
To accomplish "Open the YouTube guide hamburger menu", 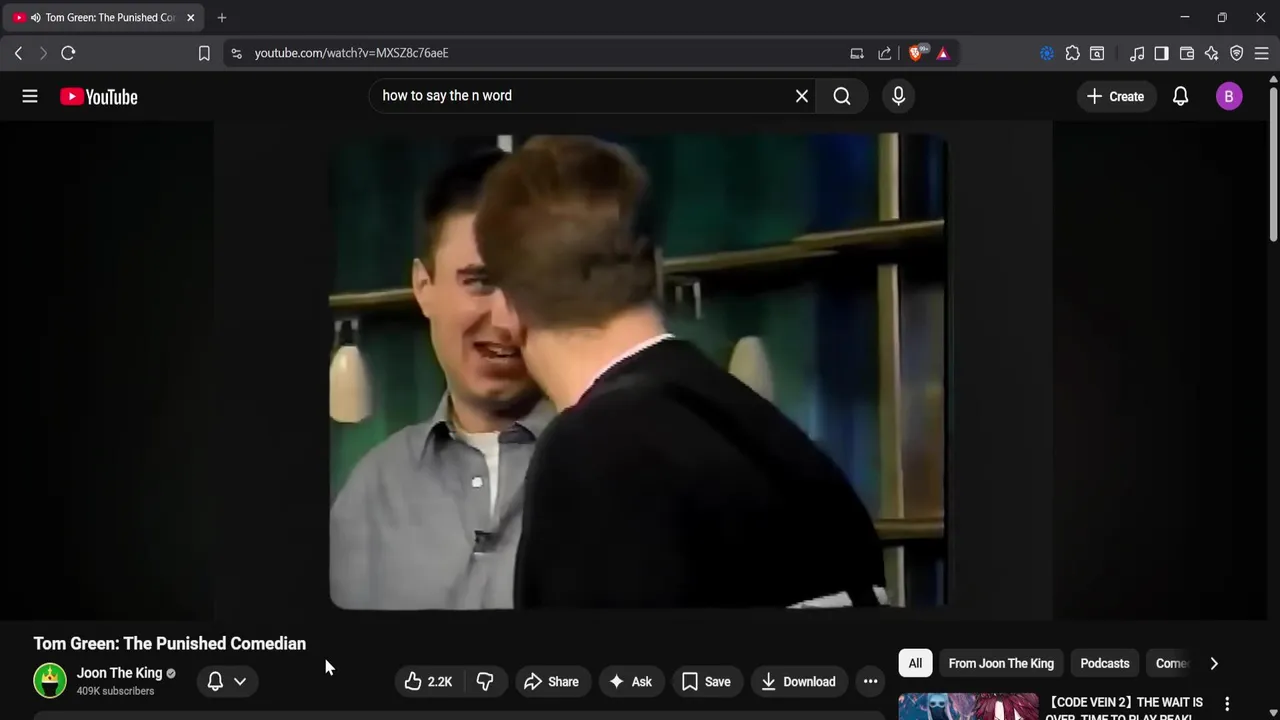I will tap(30, 96).
